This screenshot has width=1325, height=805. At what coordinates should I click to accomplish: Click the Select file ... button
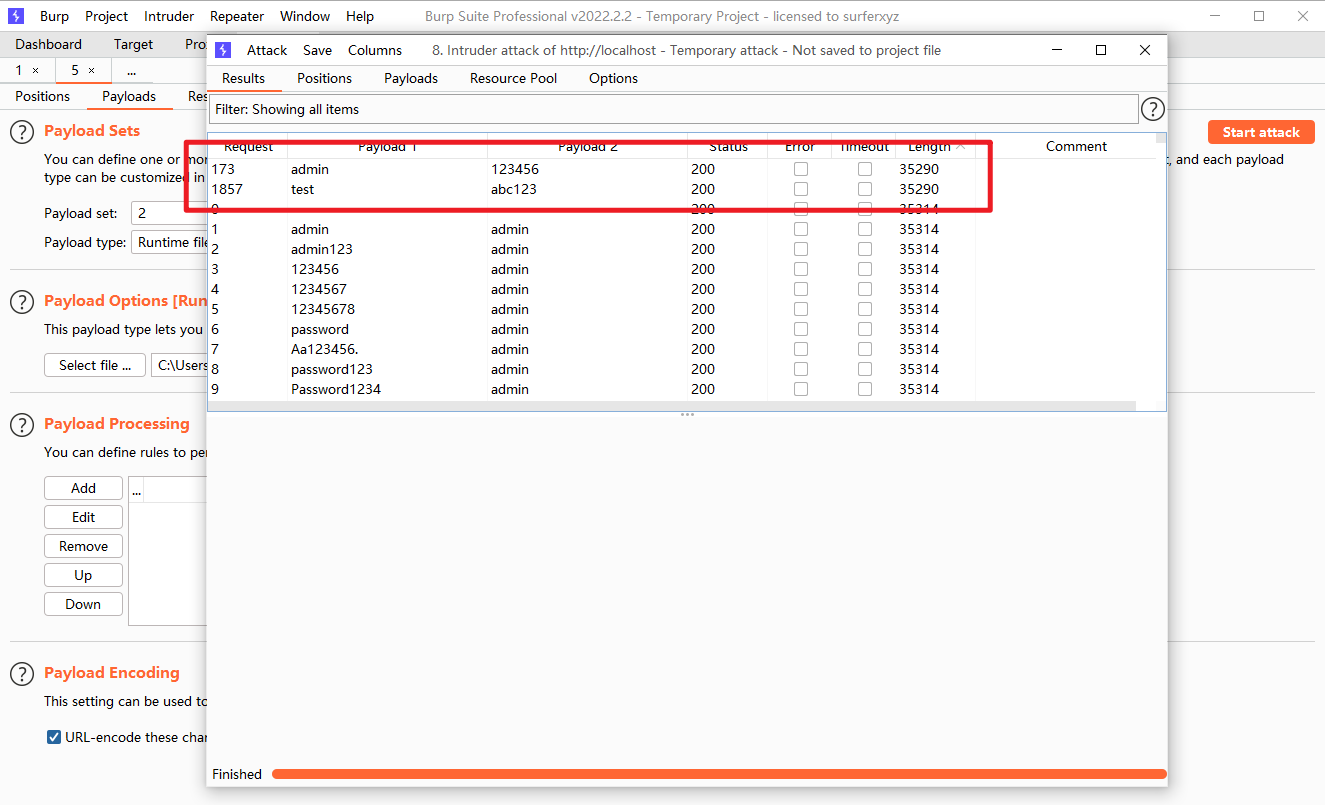95,365
